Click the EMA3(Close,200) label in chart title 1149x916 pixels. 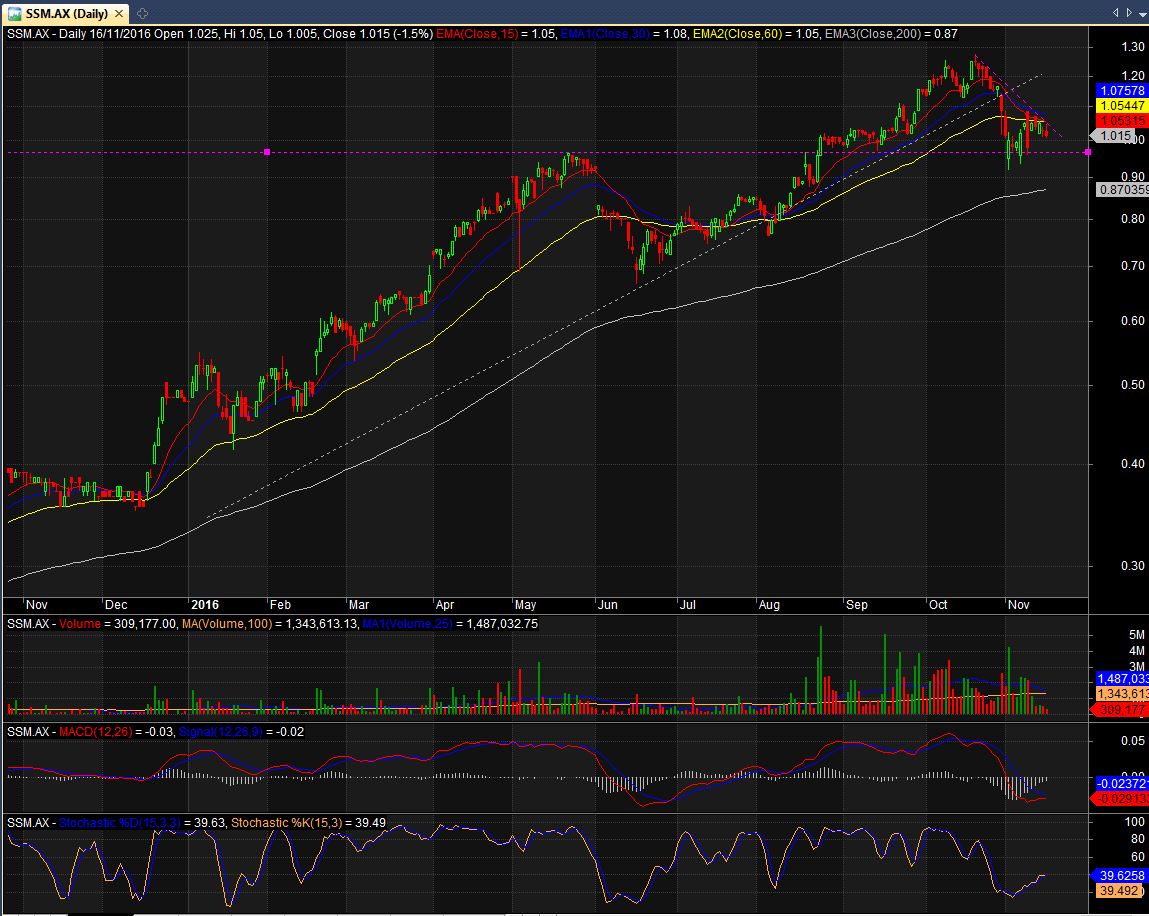coord(873,34)
